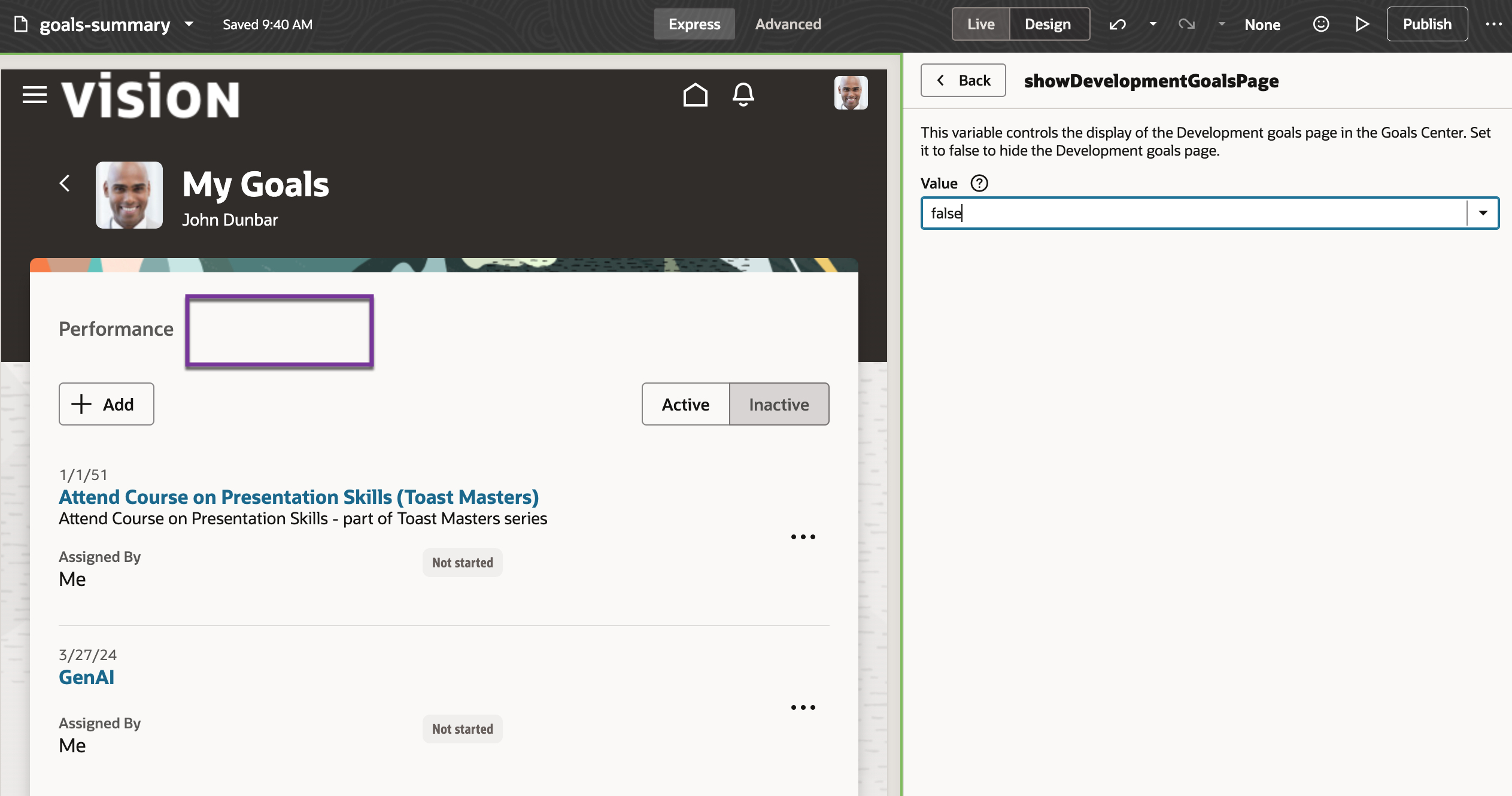Image resolution: width=1512 pixels, height=796 pixels.
Task: Click back chevron beside My Goals
Action: pyautogui.click(x=65, y=183)
